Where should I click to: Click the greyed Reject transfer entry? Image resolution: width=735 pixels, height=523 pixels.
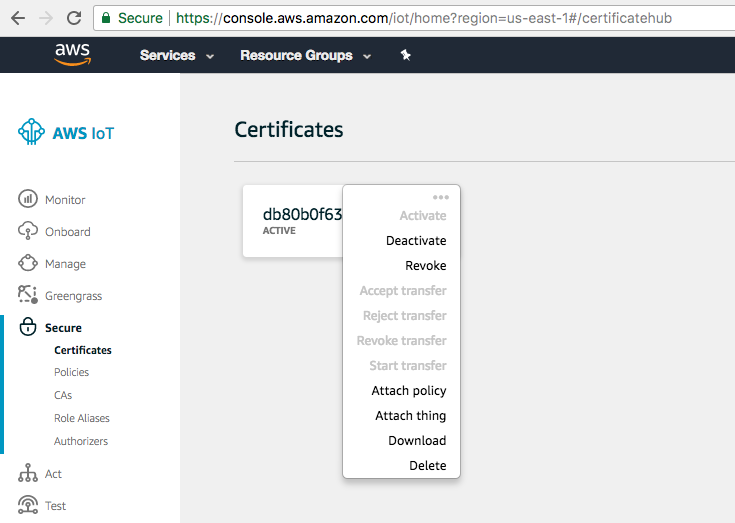click(405, 315)
